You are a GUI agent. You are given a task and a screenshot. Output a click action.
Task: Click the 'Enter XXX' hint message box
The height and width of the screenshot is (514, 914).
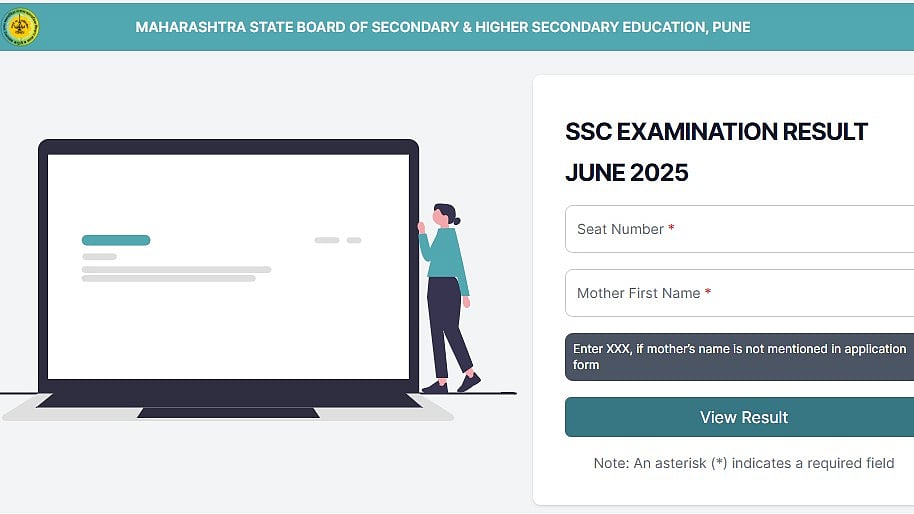click(739, 357)
